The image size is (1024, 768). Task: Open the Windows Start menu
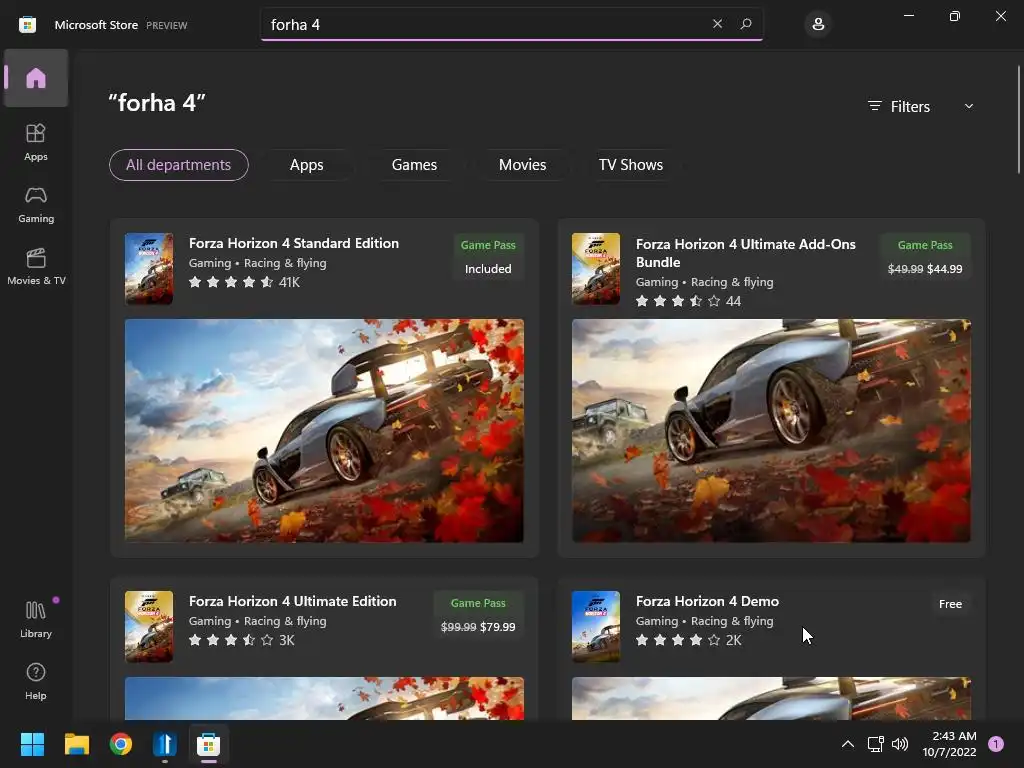(32, 744)
